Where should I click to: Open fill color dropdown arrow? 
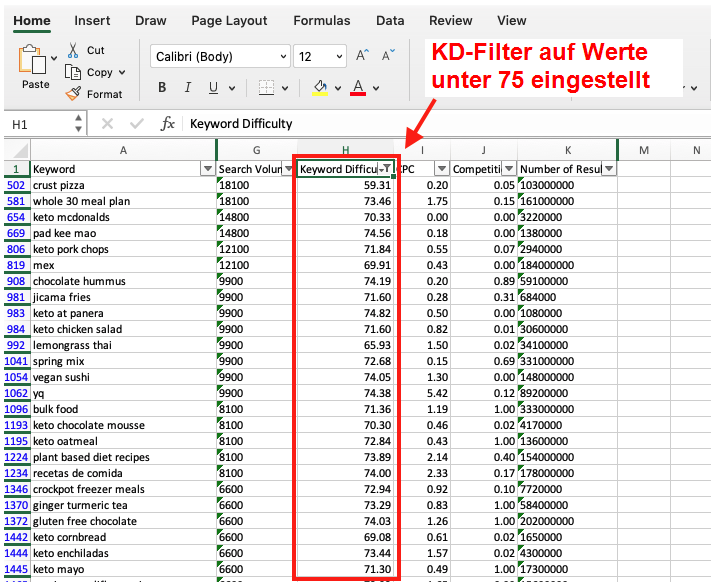tap(338, 88)
